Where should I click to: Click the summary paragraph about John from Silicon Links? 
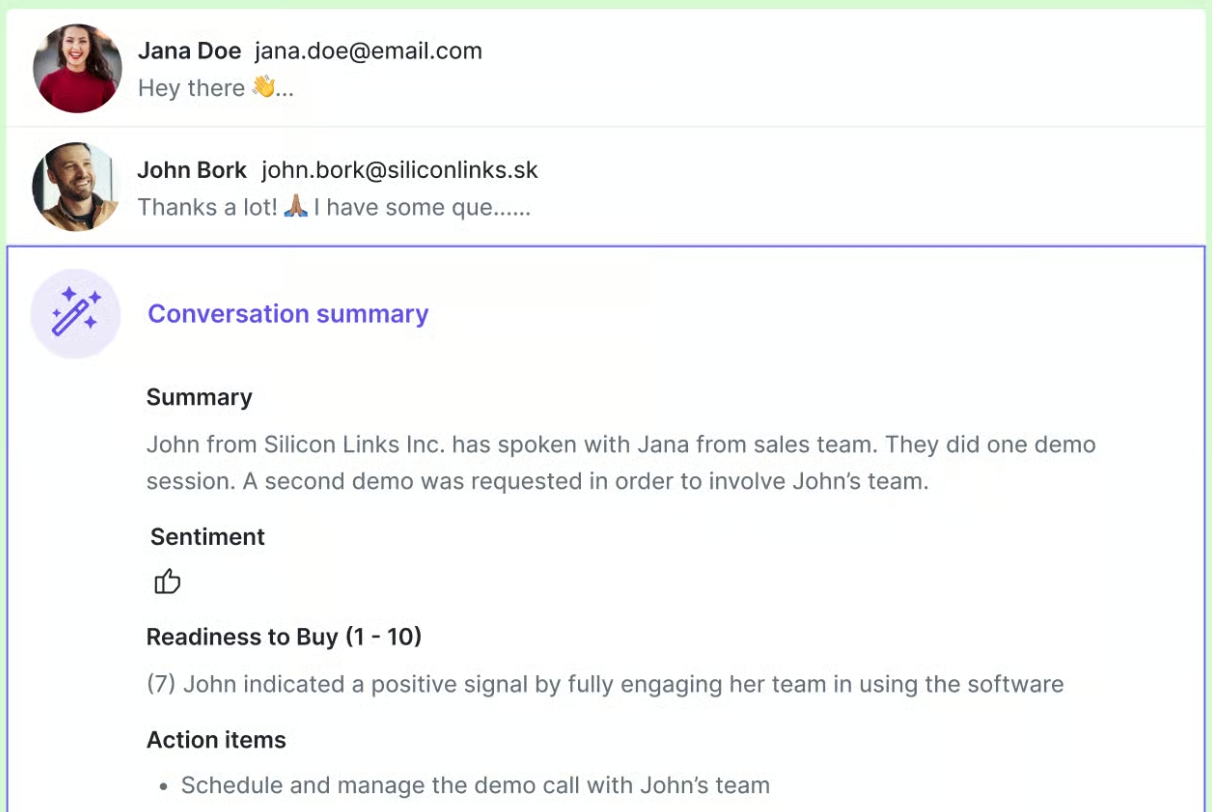[x=621, y=462]
